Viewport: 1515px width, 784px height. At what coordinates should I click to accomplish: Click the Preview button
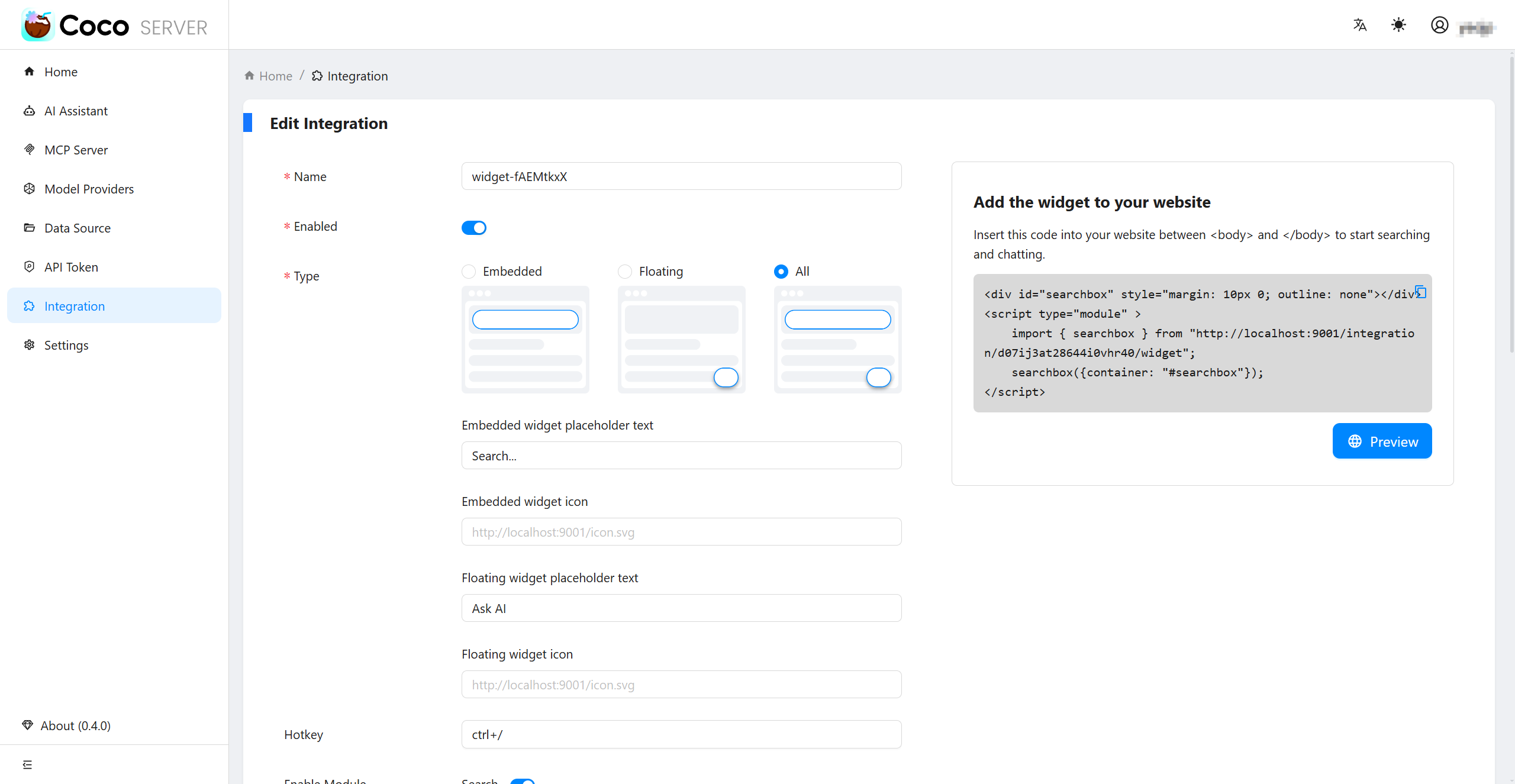point(1382,441)
